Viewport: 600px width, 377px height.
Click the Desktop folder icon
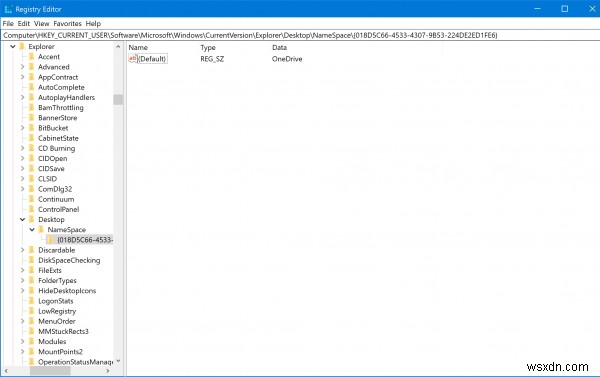pyautogui.click(x=32, y=219)
